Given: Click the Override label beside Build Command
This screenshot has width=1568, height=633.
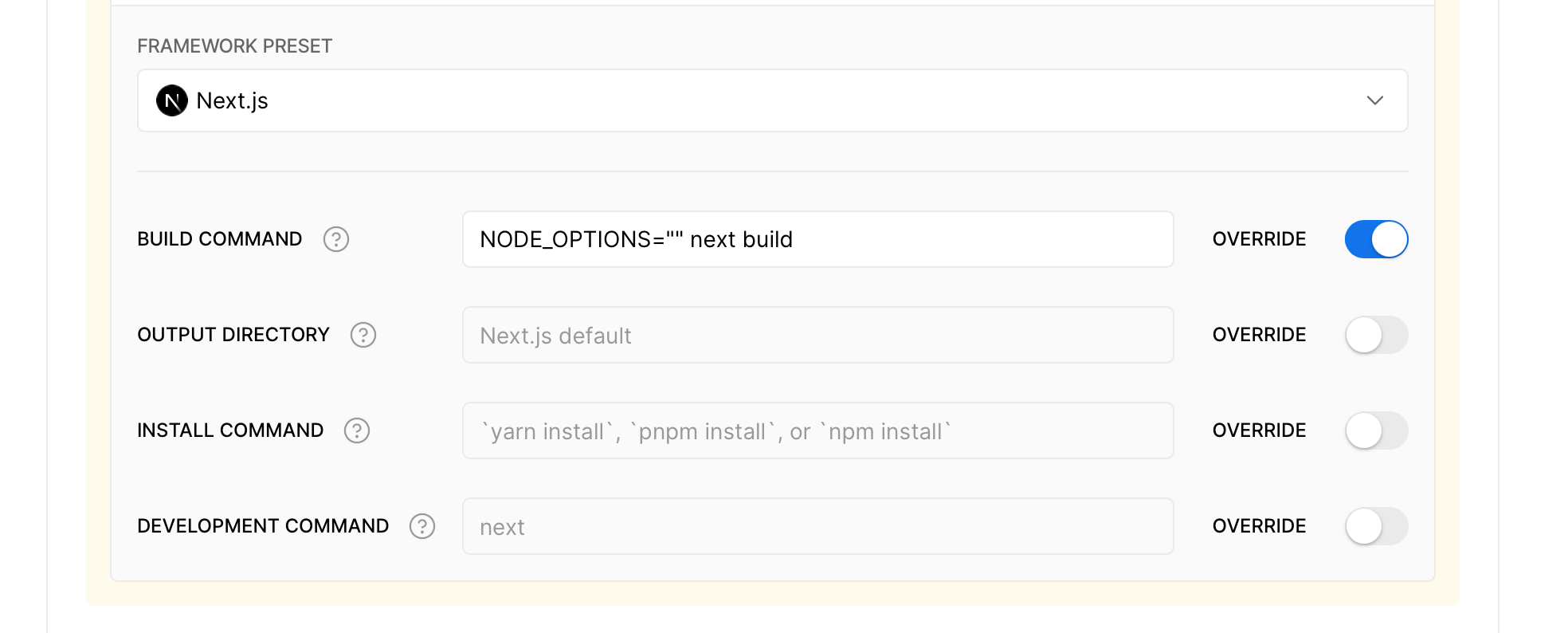Looking at the screenshot, I should pos(1258,239).
